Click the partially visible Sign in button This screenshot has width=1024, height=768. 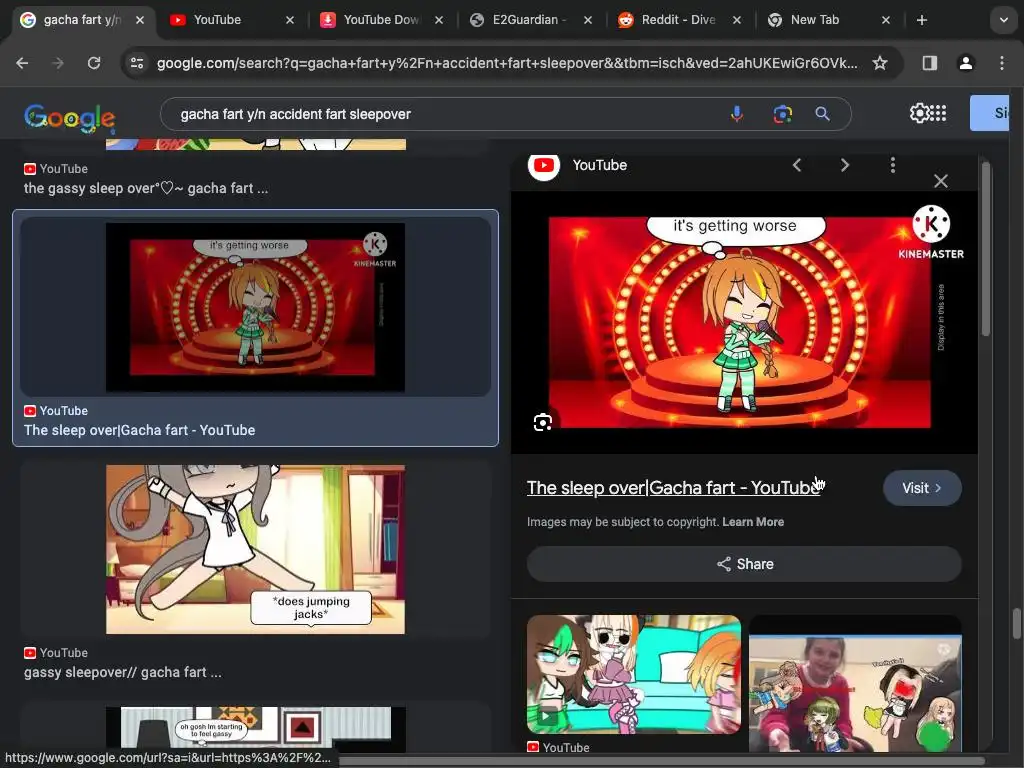[989, 113]
